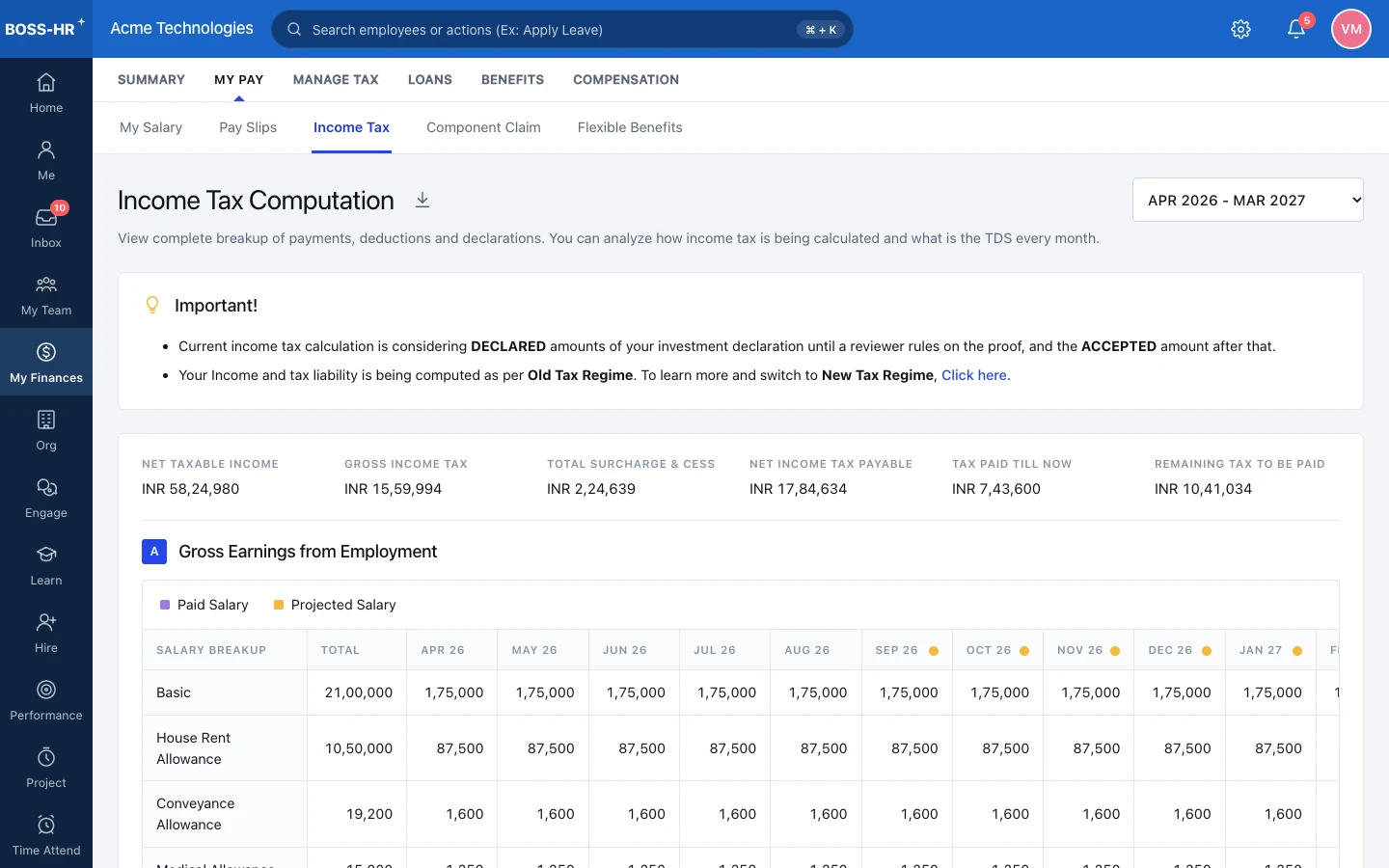
Task: Open the settings gear icon
Action: tap(1241, 29)
